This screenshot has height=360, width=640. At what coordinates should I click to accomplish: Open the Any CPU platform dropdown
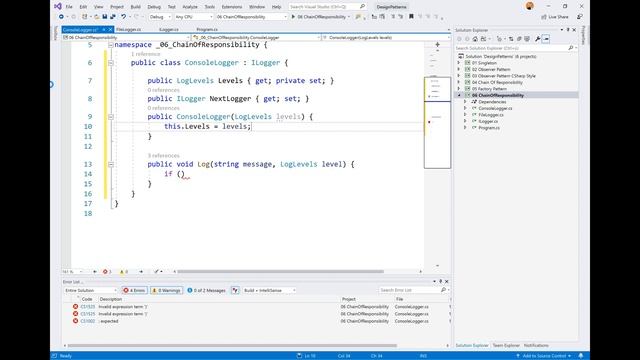coord(194,17)
